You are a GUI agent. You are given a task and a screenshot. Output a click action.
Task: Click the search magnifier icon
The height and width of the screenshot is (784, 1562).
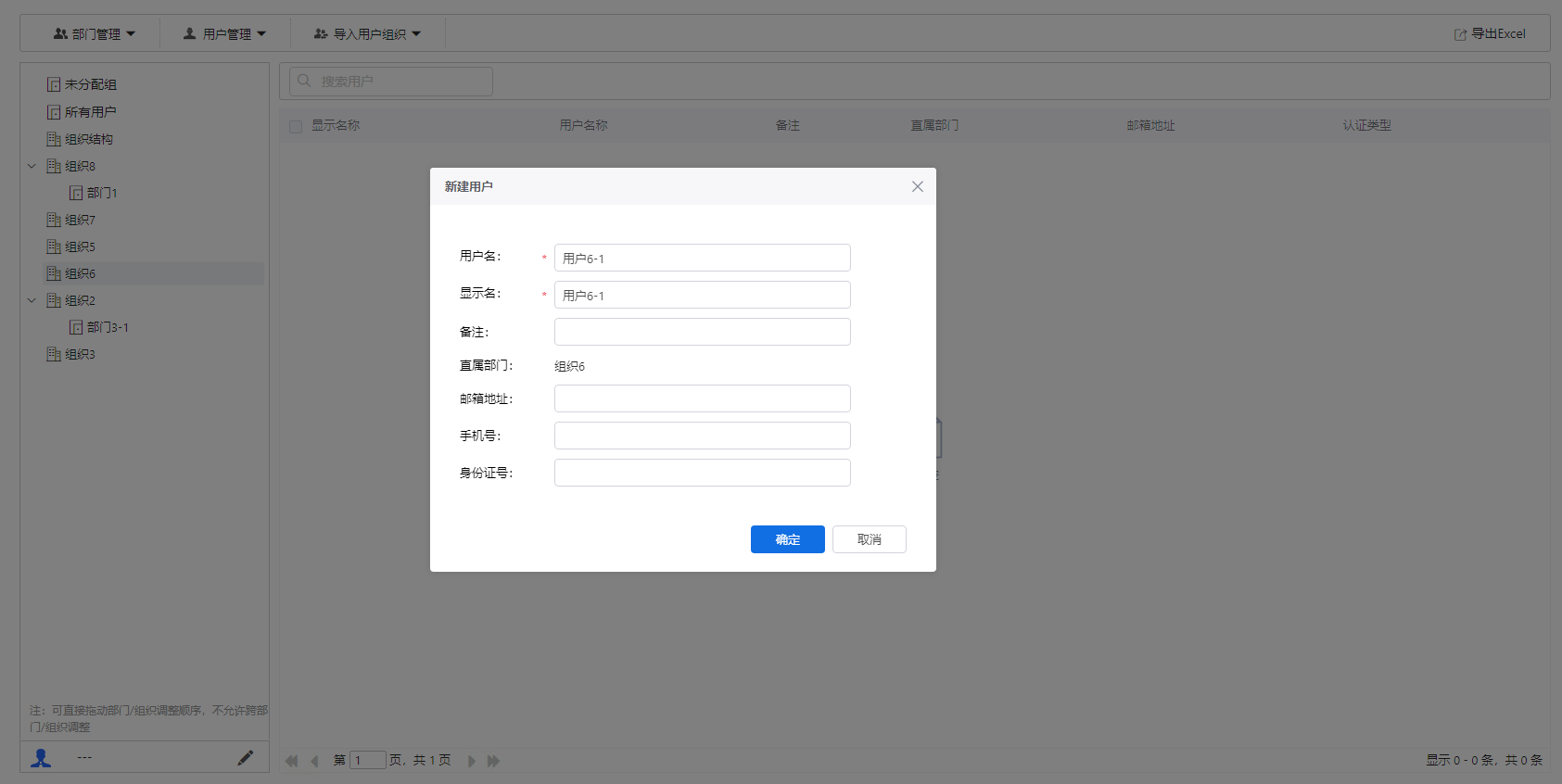coord(304,81)
